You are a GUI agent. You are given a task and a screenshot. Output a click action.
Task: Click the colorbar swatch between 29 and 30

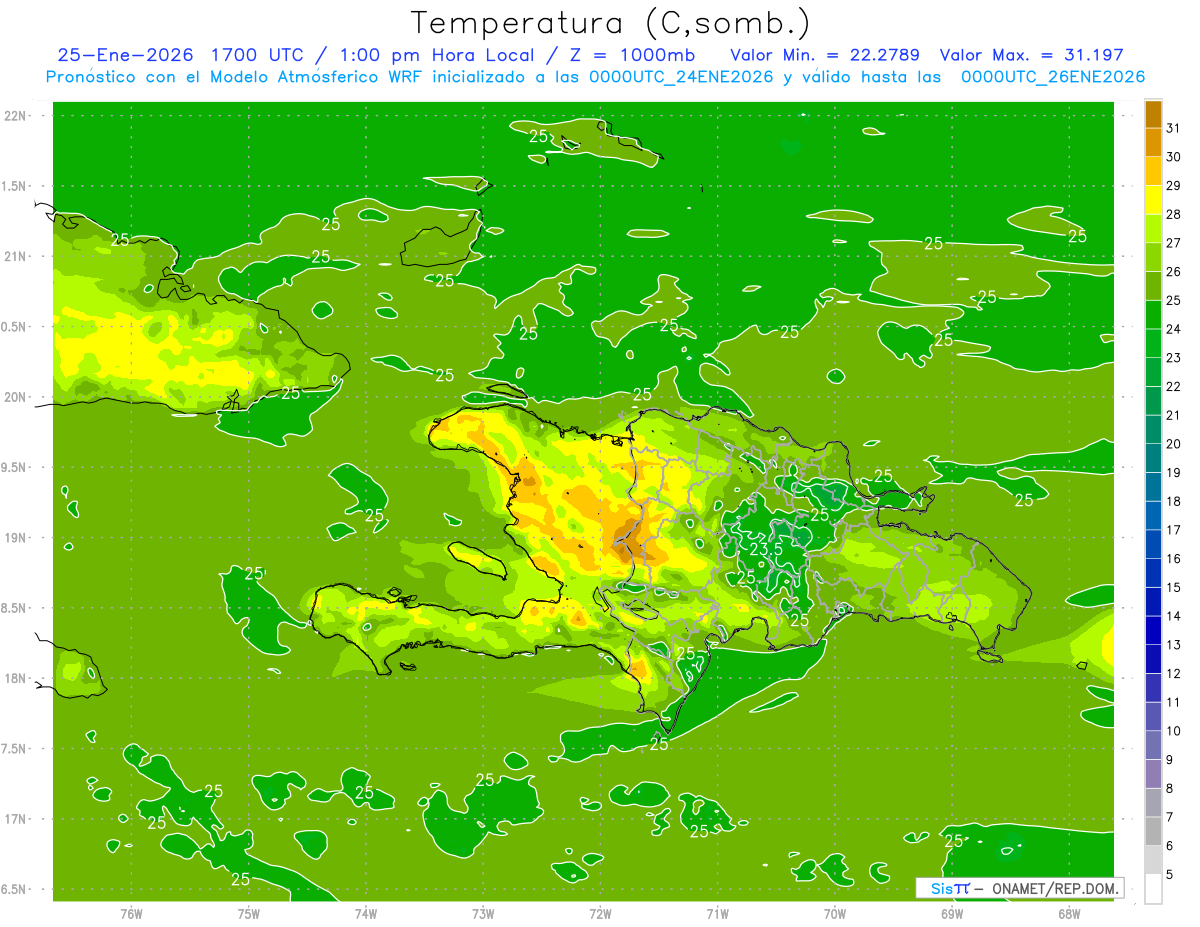(x=1153, y=171)
